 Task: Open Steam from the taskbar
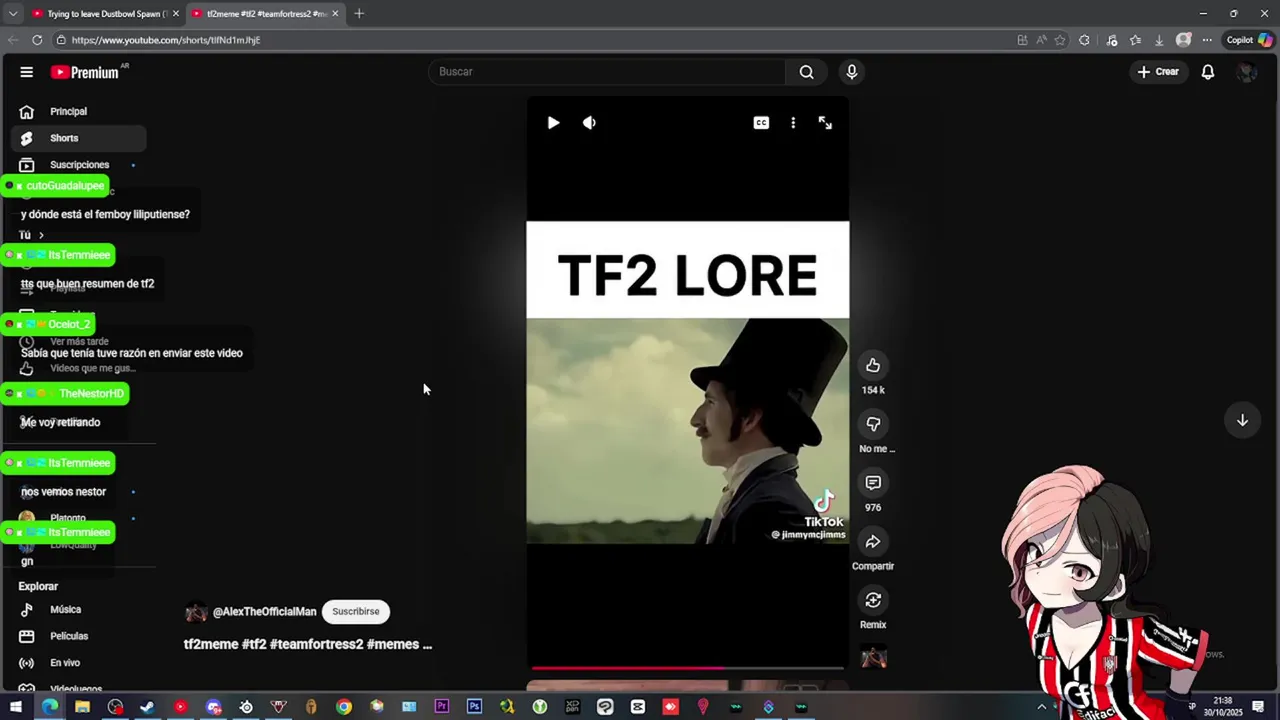pos(147,707)
